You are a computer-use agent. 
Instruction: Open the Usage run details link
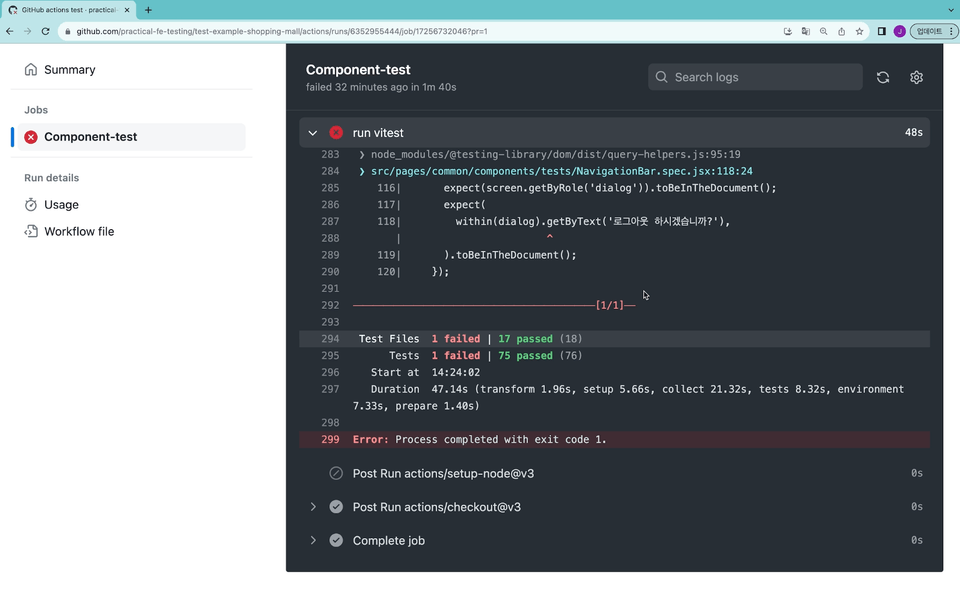point(61,205)
